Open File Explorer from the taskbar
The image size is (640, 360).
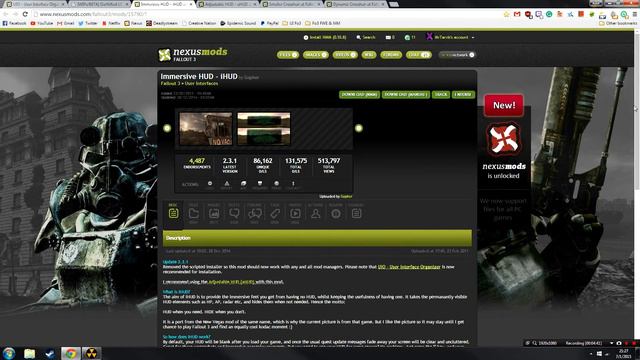pyautogui.click(x=29, y=353)
